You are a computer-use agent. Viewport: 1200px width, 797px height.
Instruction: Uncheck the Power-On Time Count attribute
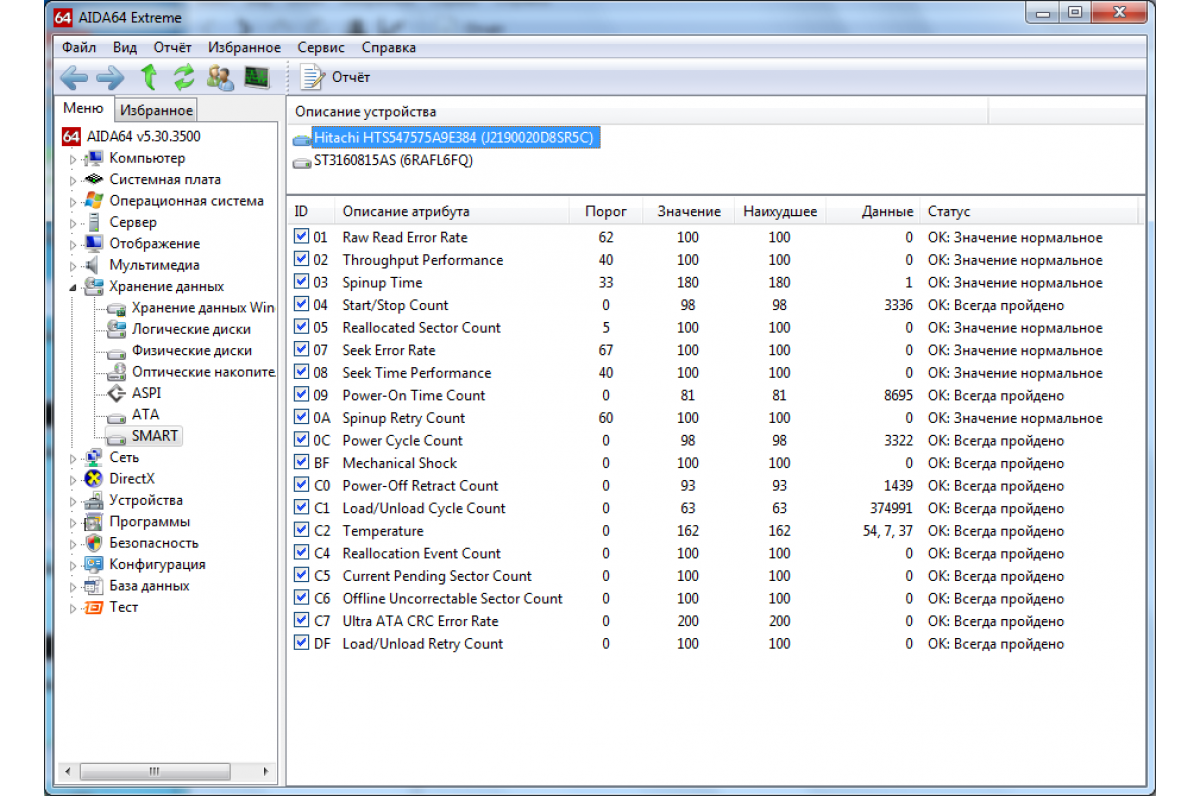point(301,395)
